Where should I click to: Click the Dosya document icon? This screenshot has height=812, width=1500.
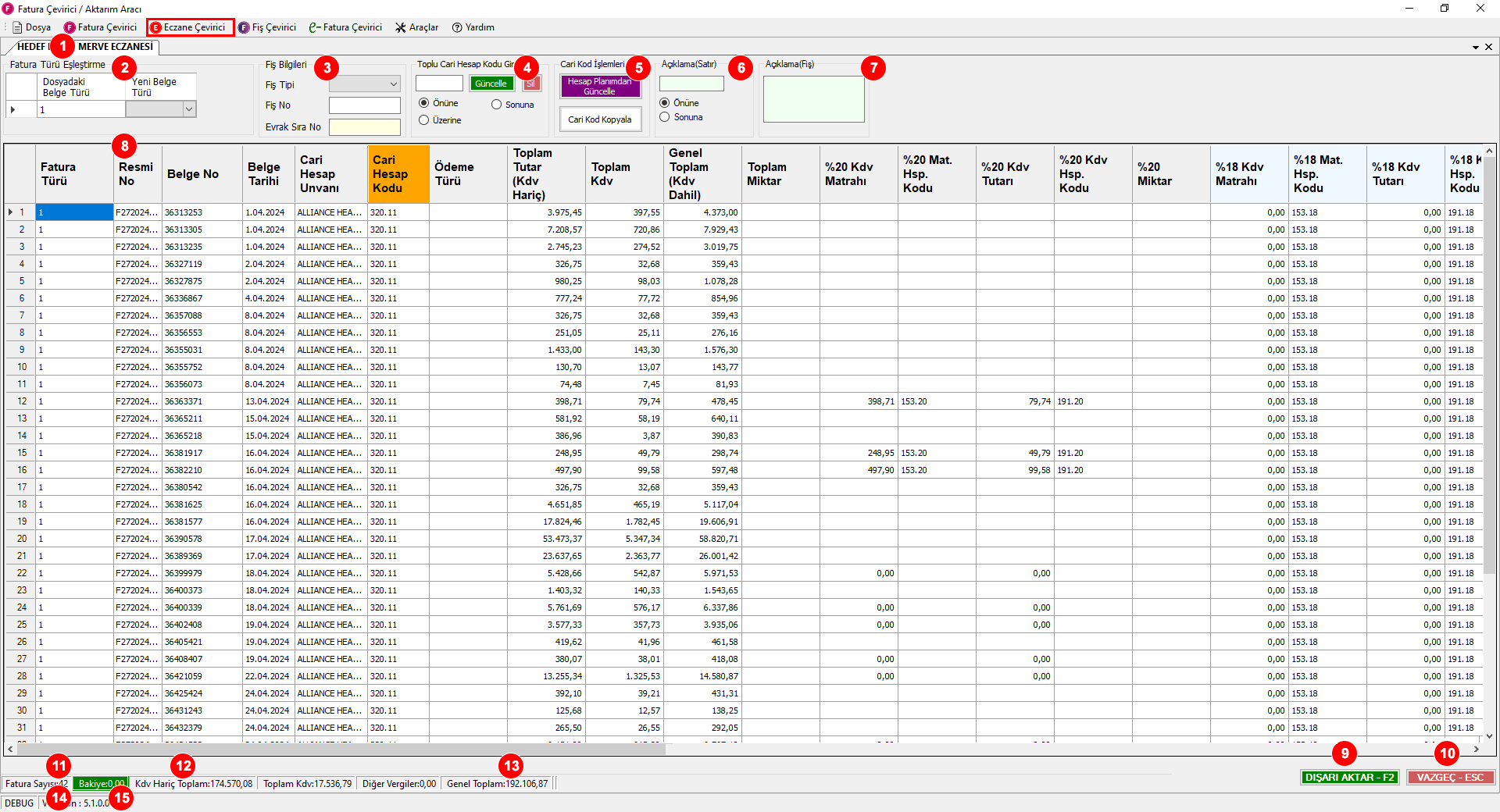(x=17, y=27)
